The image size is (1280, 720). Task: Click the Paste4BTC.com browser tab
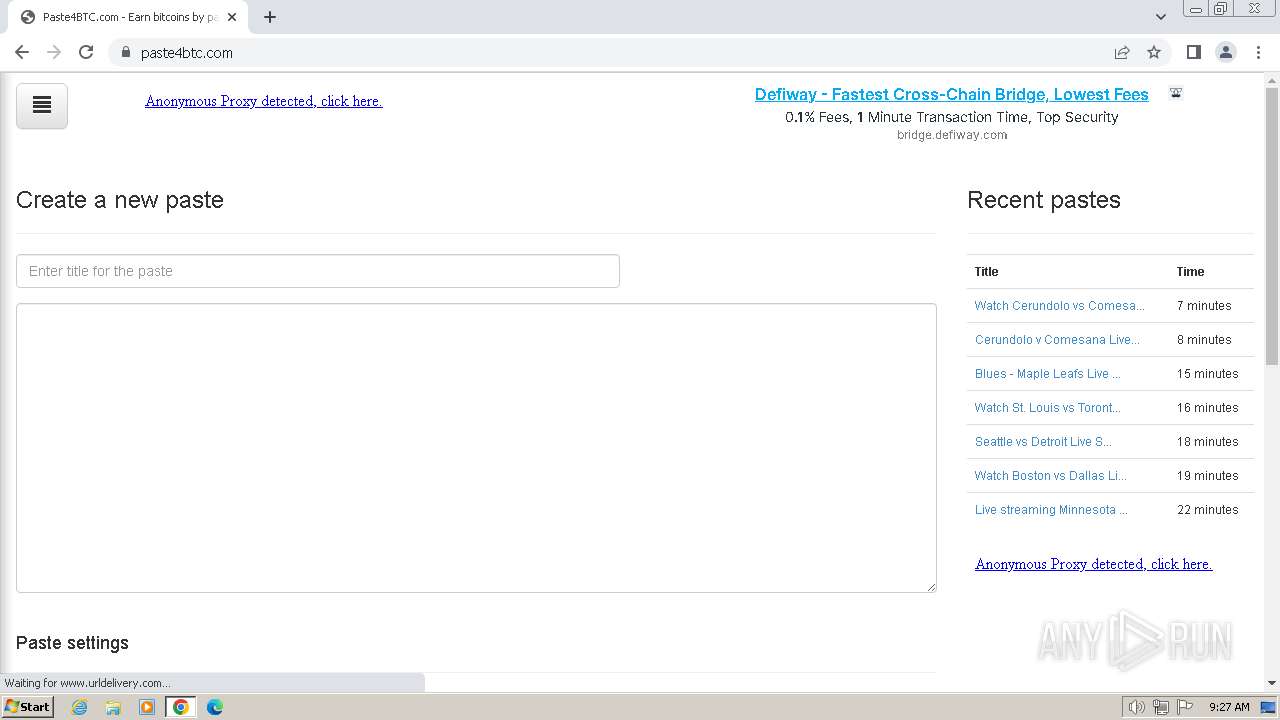128,17
